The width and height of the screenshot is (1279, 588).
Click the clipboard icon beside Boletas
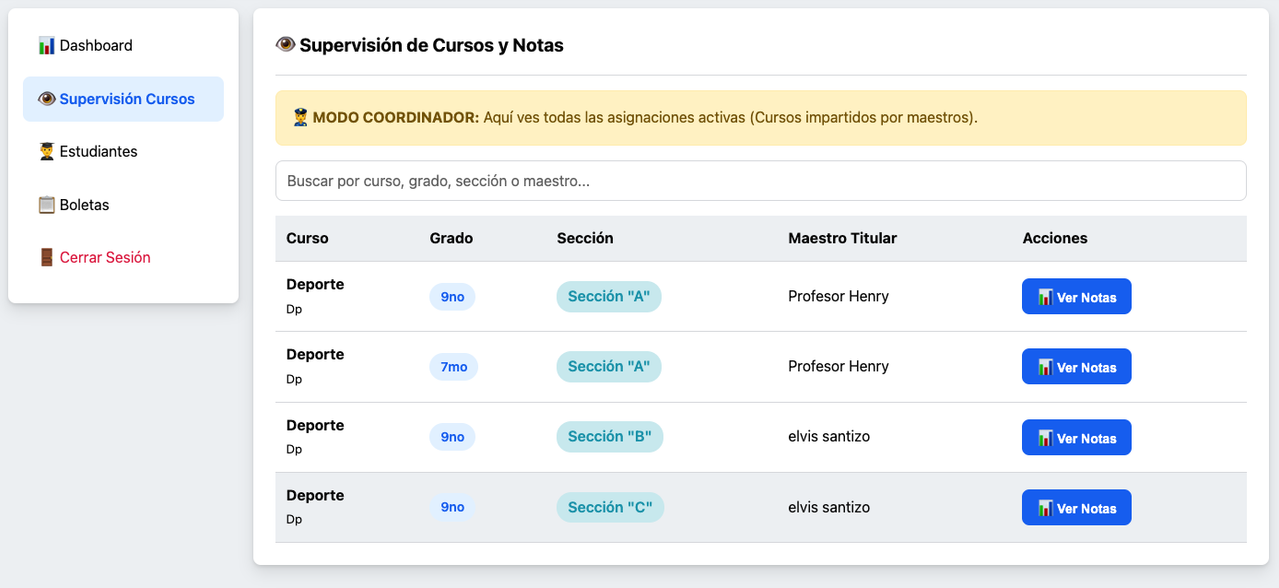point(46,205)
